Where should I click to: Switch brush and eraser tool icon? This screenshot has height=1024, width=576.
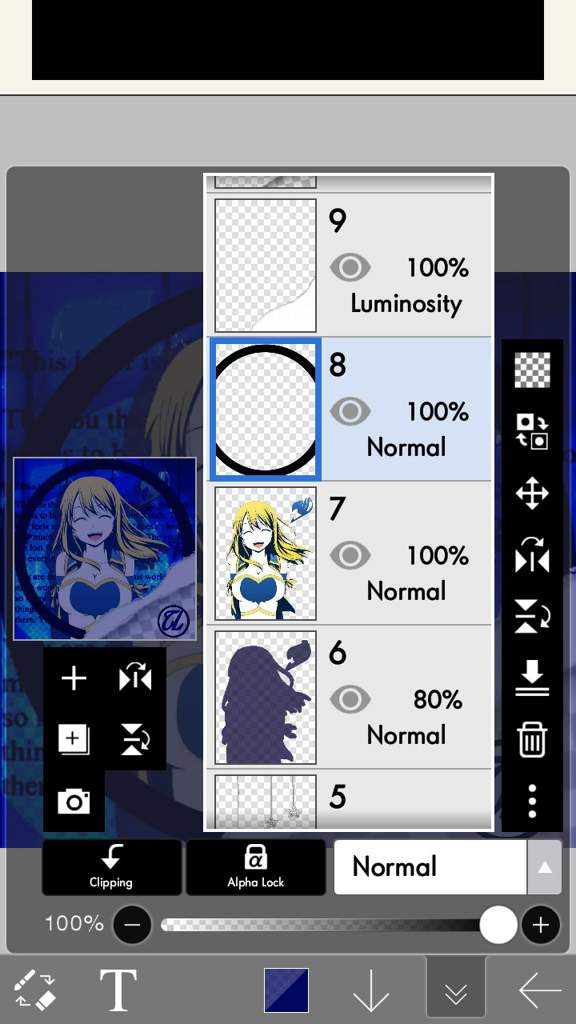35,990
